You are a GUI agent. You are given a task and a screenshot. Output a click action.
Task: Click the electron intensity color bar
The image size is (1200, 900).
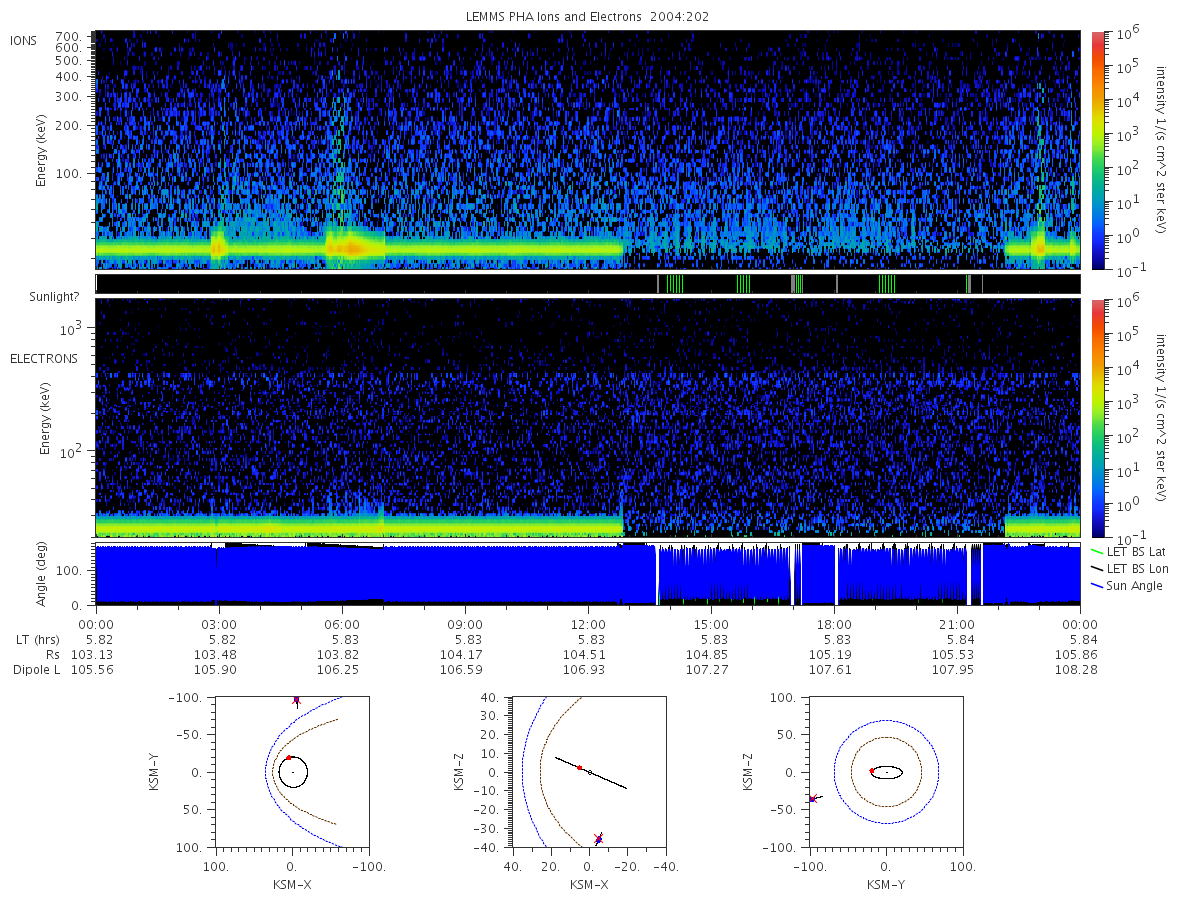1097,418
